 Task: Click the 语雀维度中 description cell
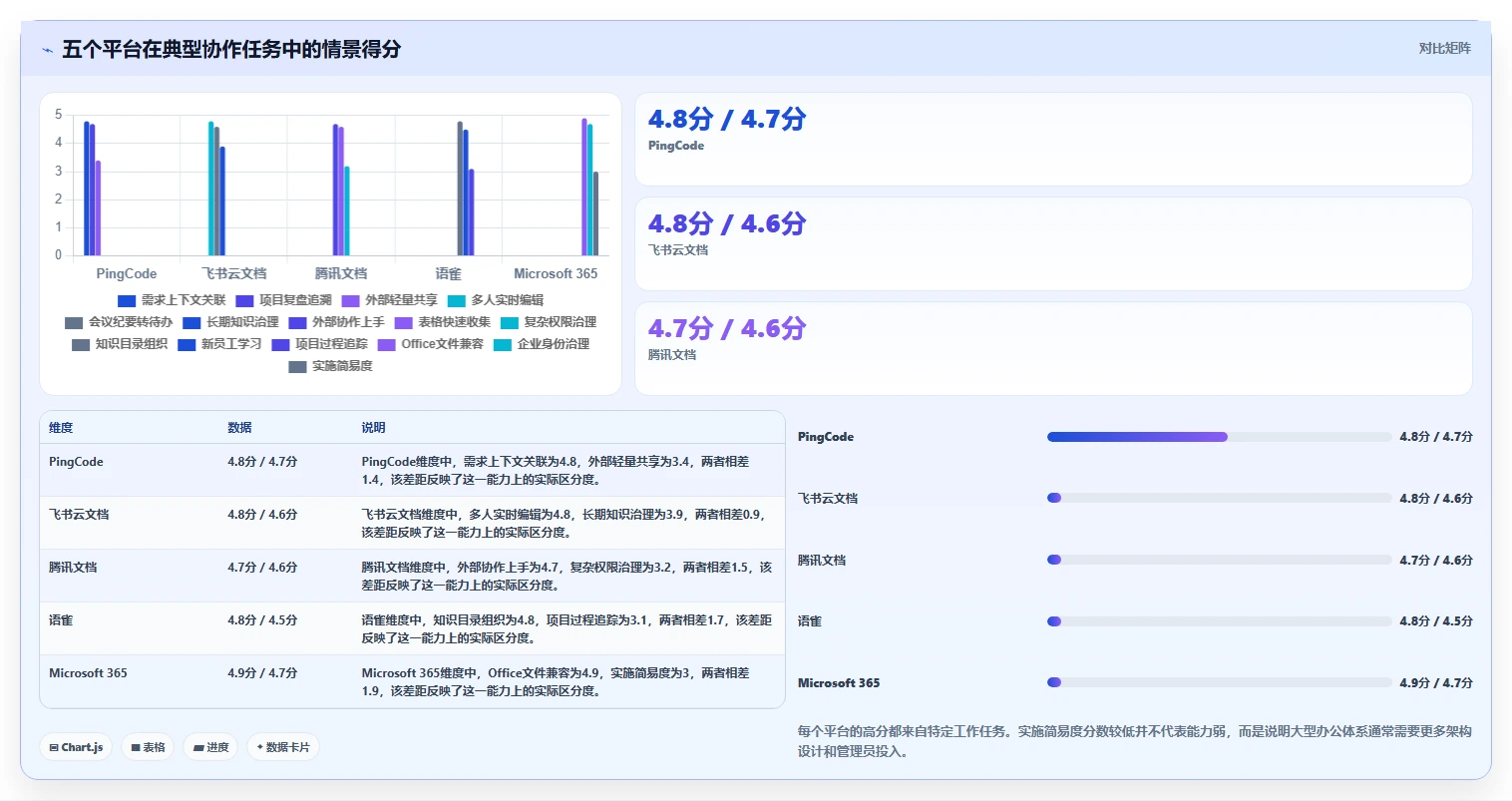pos(567,629)
